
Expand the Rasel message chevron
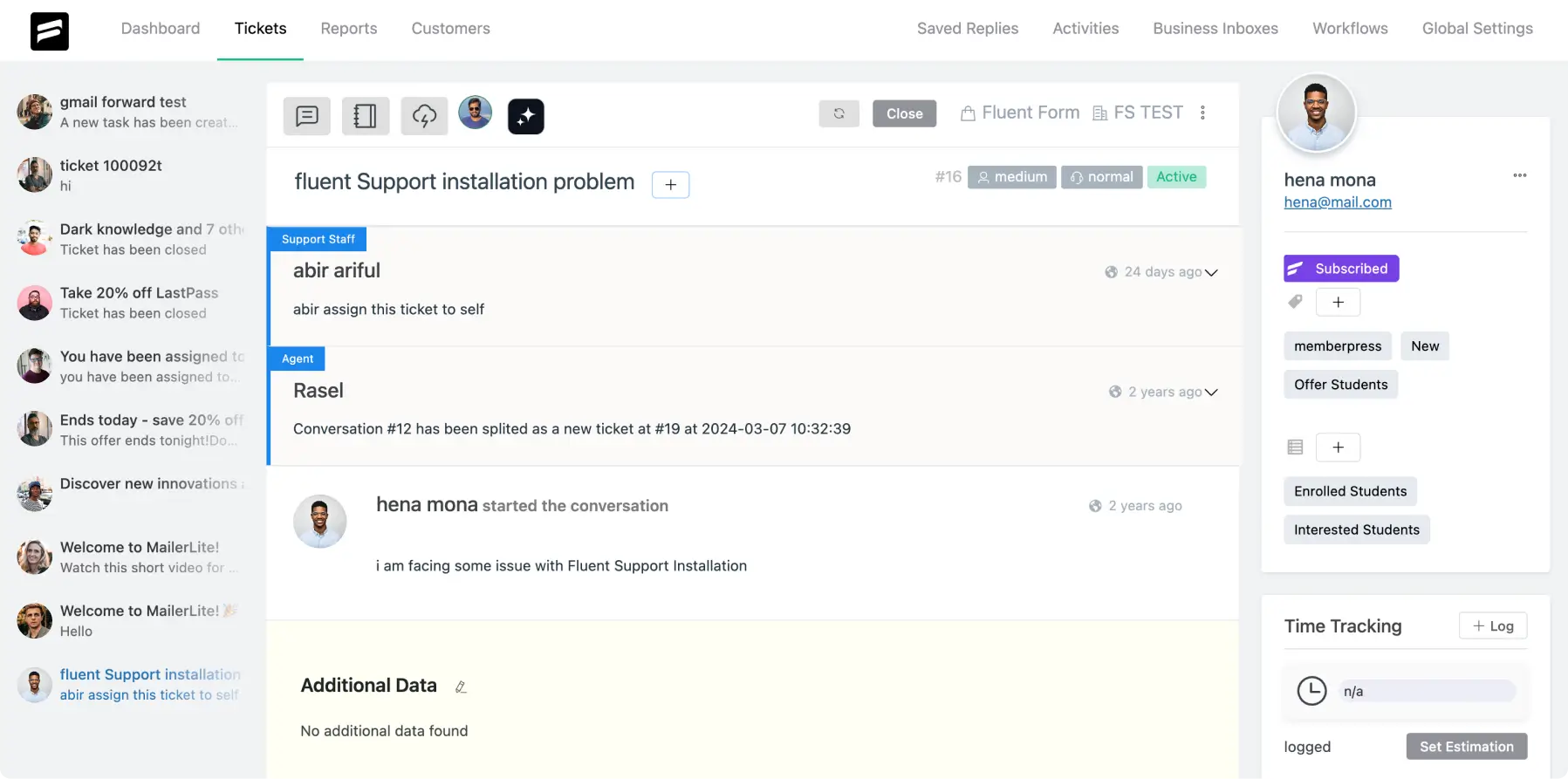pyautogui.click(x=1211, y=393)
